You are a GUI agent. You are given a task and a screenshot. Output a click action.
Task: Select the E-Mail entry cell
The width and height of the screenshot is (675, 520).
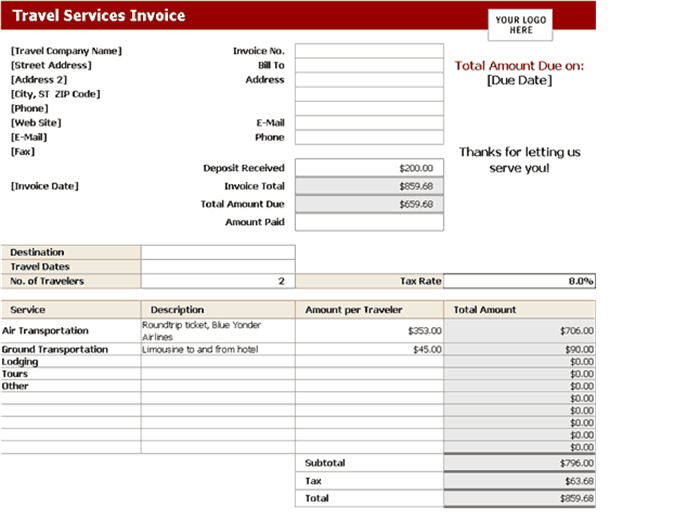point(369,124)
